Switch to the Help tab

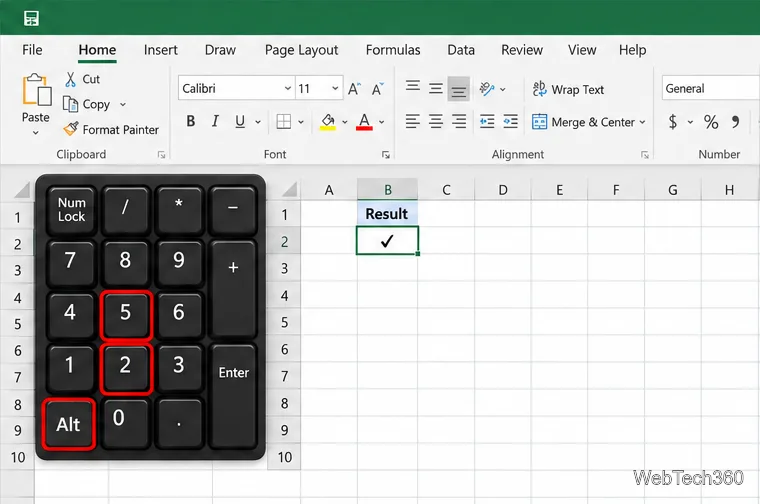click(633, 50)
